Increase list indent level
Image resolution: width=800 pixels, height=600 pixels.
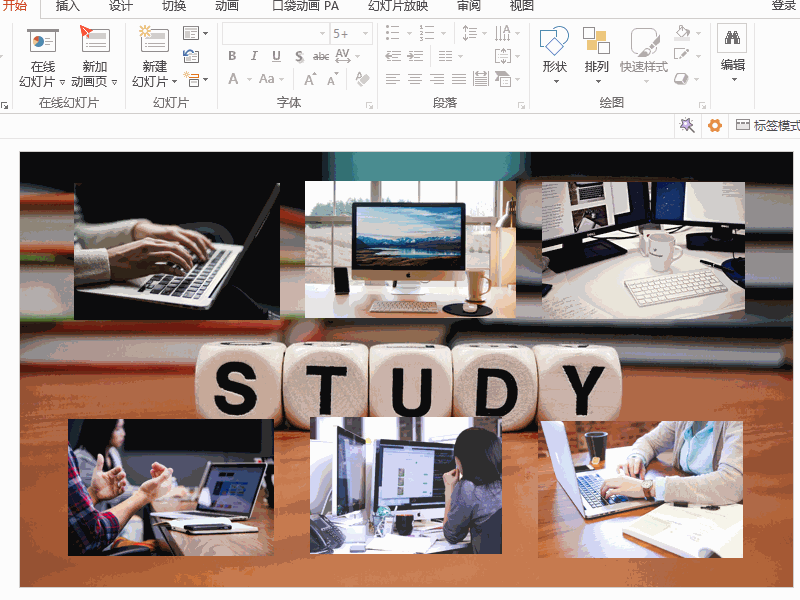coord(415,56)
